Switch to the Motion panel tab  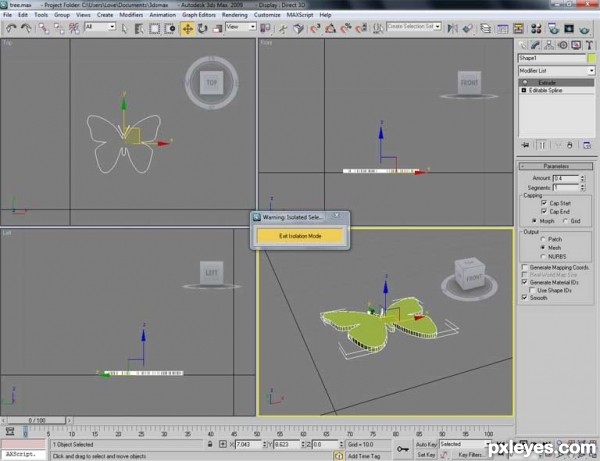click(x=562, y=45)
